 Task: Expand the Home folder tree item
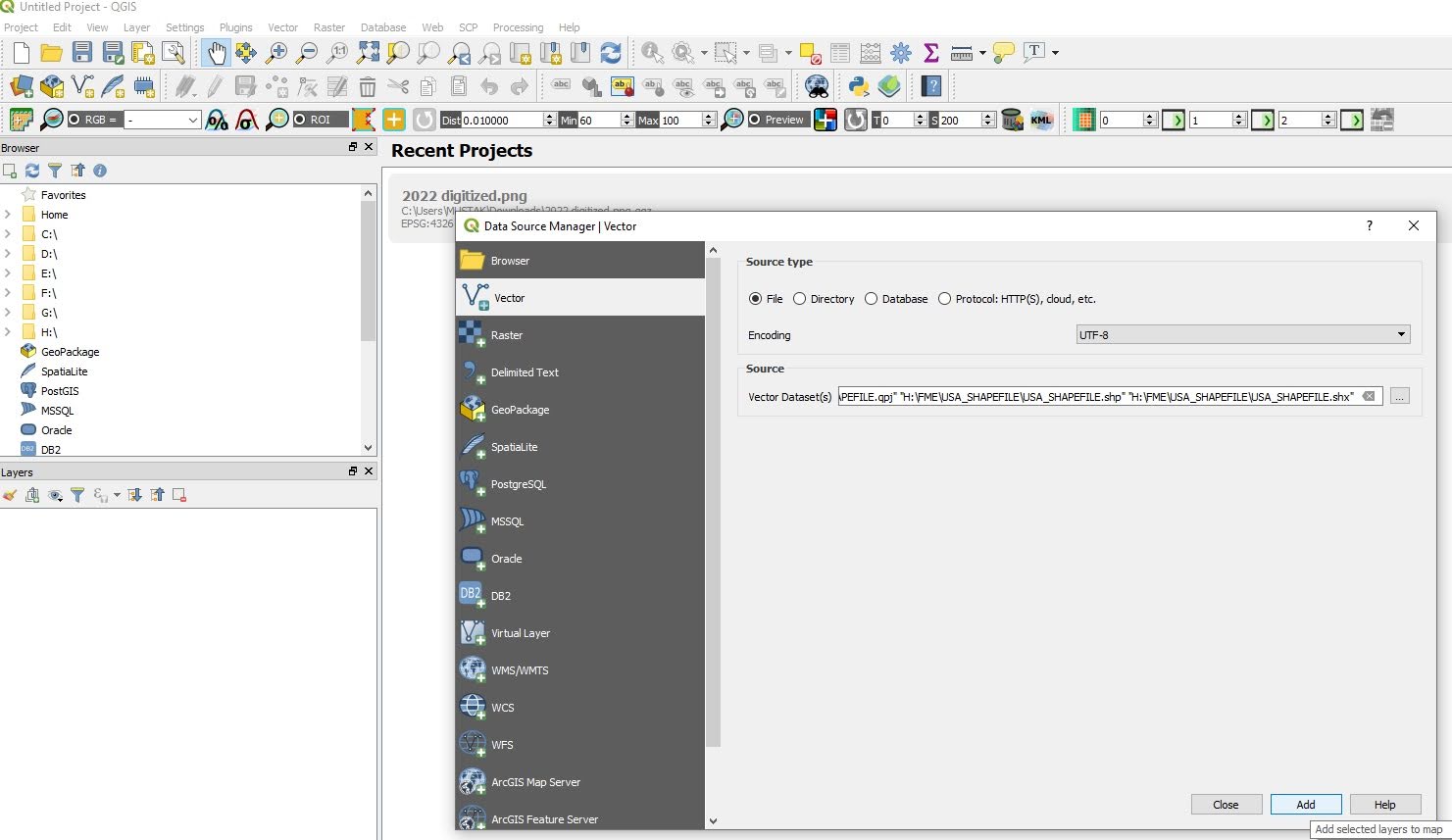[x=9, y=215]
